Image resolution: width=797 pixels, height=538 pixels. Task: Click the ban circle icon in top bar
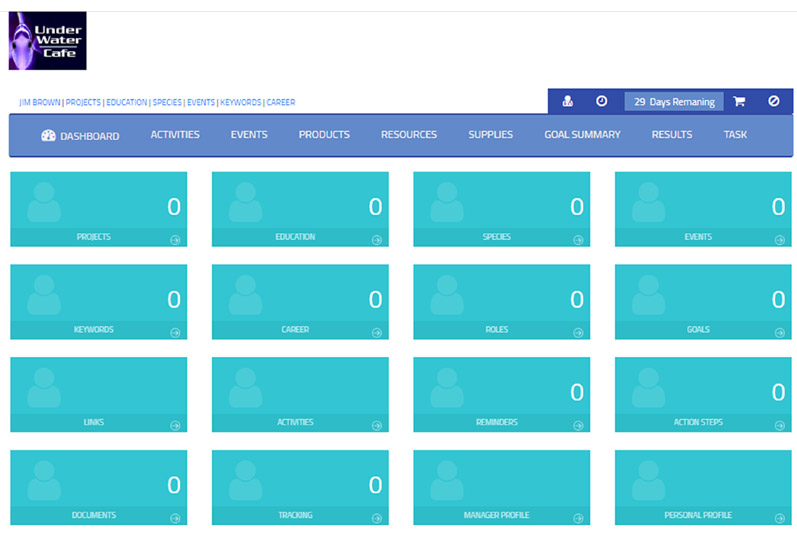tap(773, 101)
